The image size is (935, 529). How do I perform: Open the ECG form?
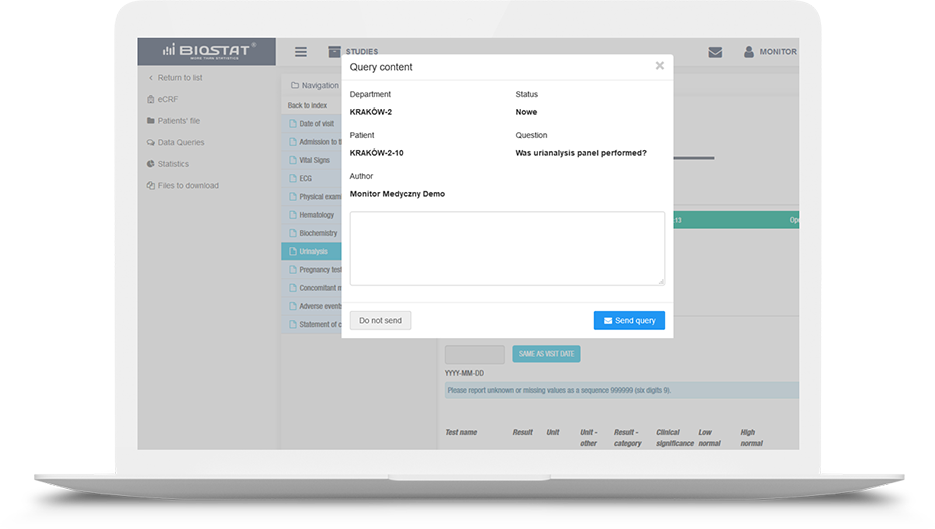(311, 178)
